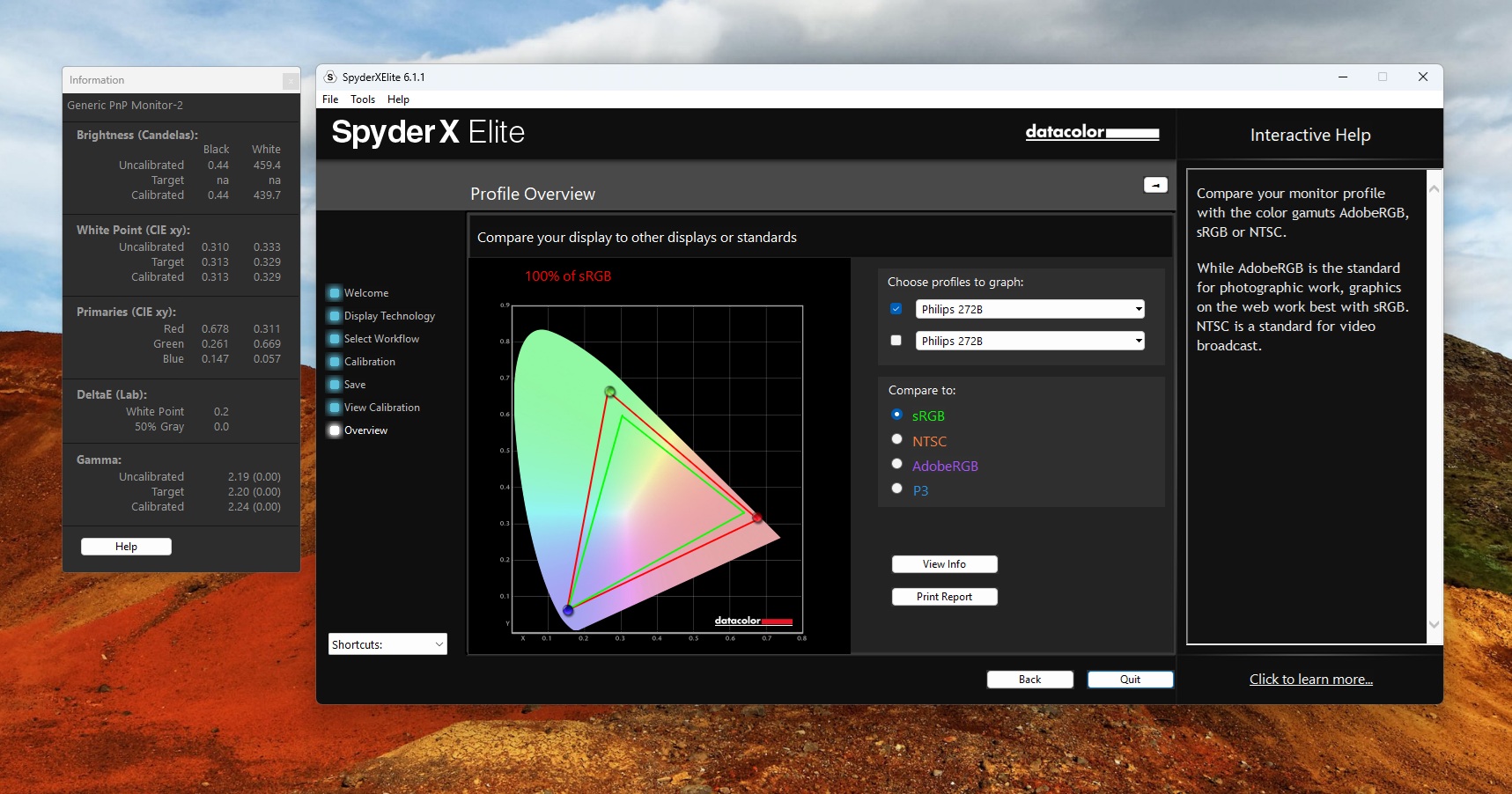Click the Print Report button

pos(944,597)
